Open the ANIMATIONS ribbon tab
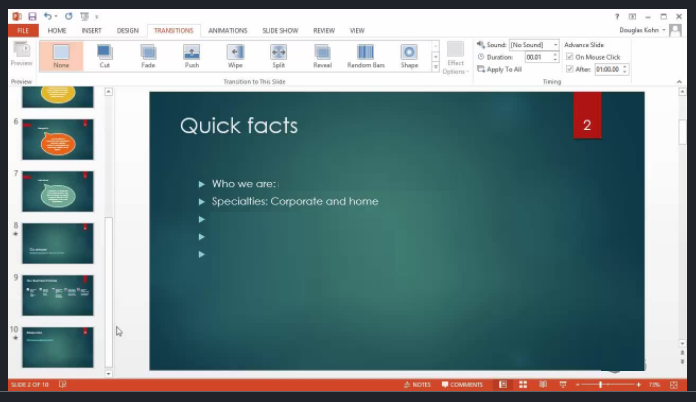 pos(227,31)
